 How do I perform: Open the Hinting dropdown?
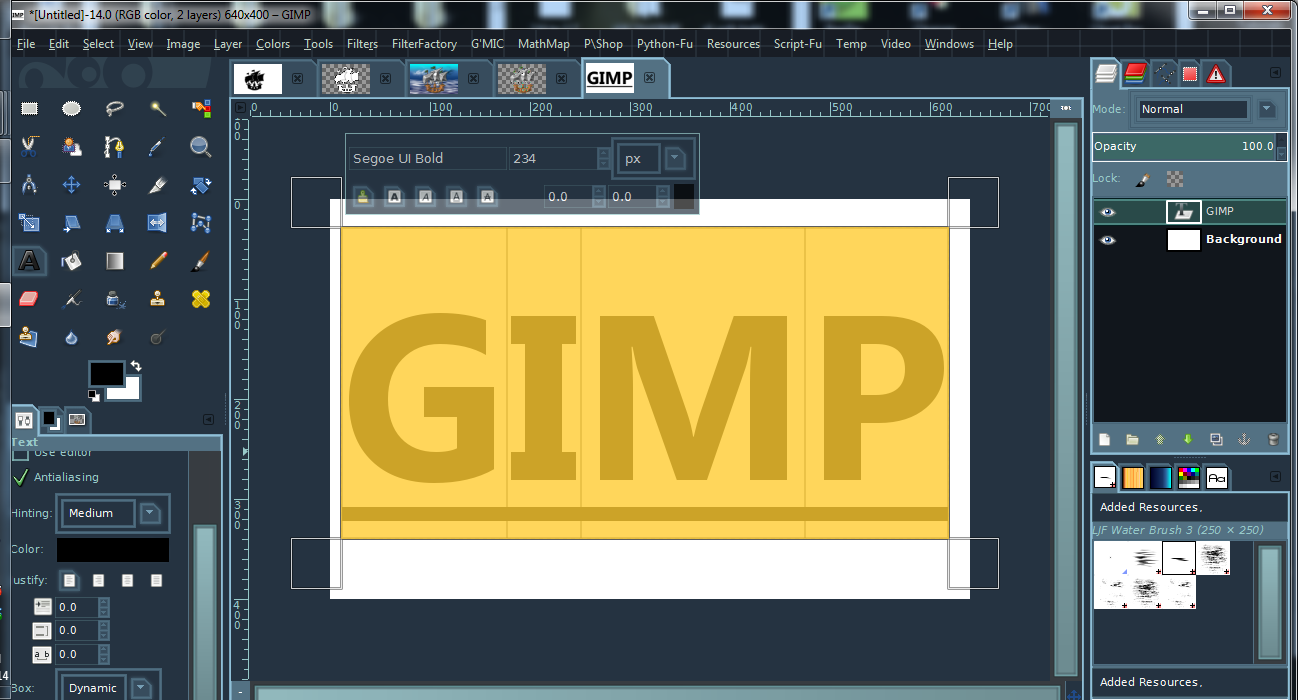pyautogui.click(x=112, y=513)
